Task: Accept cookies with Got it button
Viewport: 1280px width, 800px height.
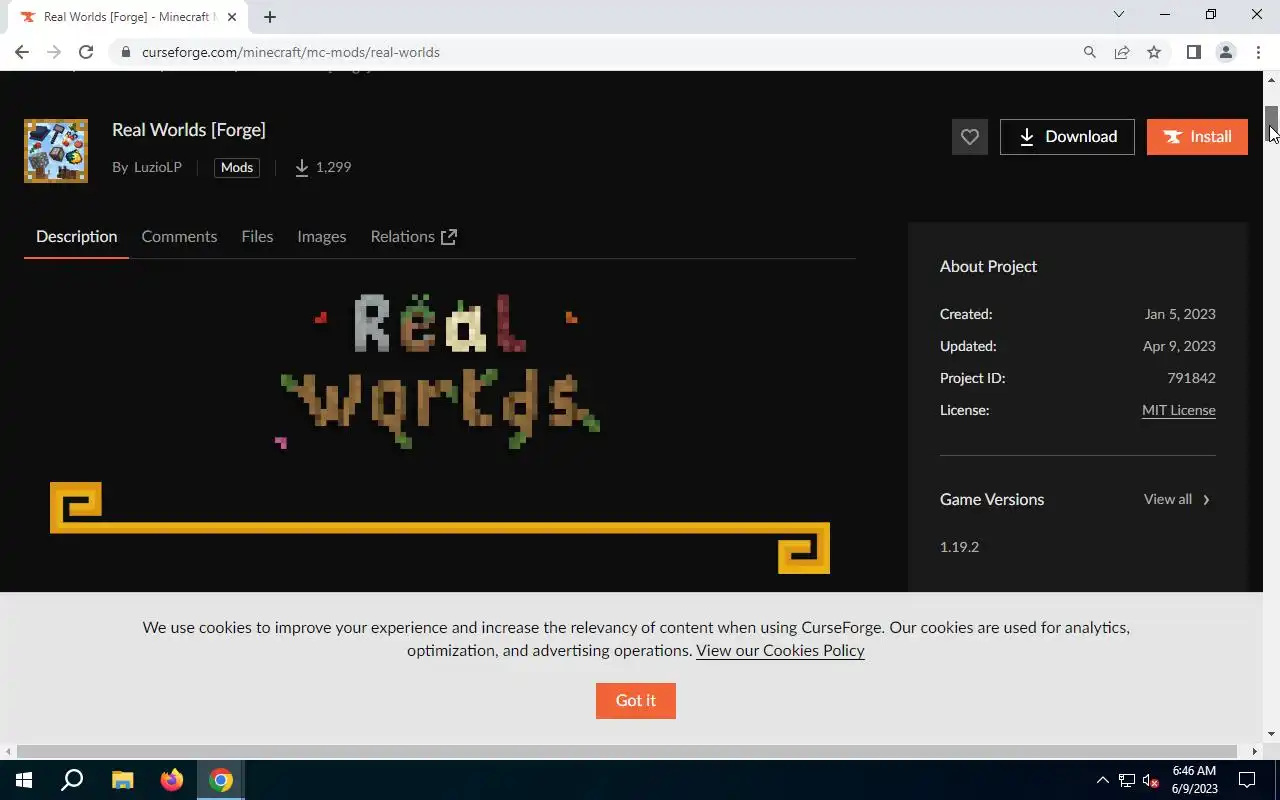Action: (x=636, y=700)
